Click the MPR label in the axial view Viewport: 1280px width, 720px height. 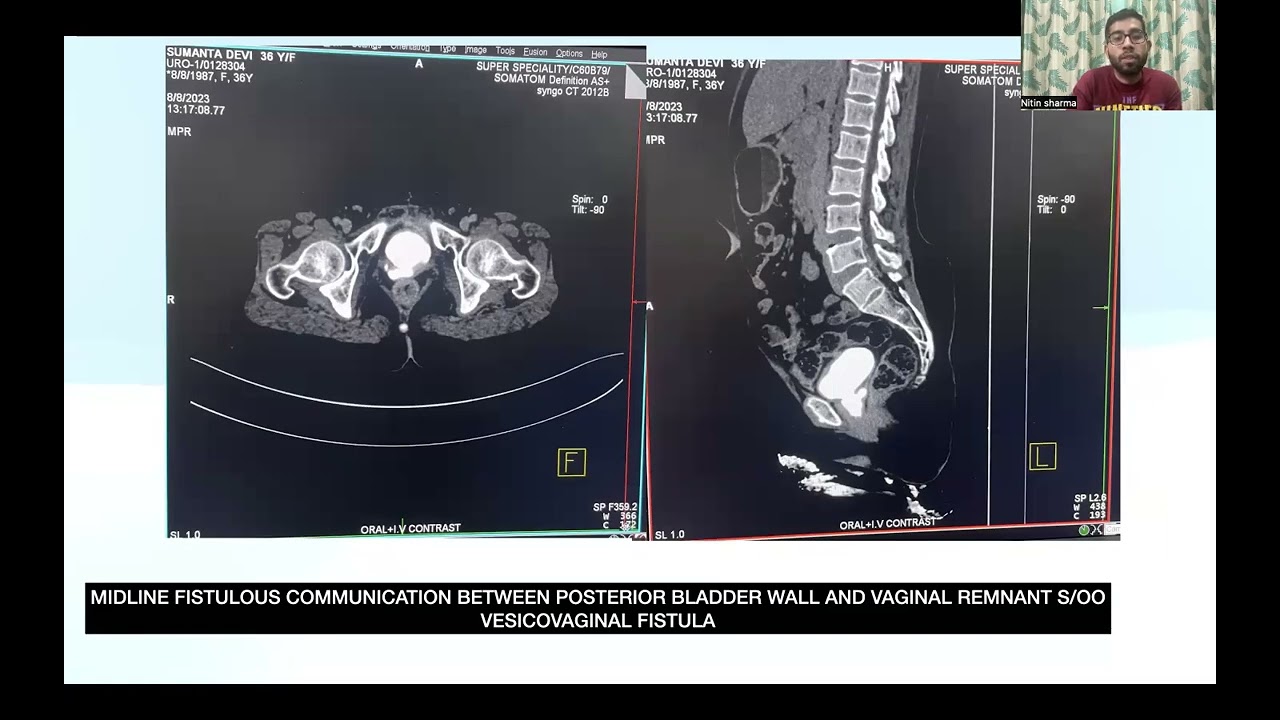point(179,132)
